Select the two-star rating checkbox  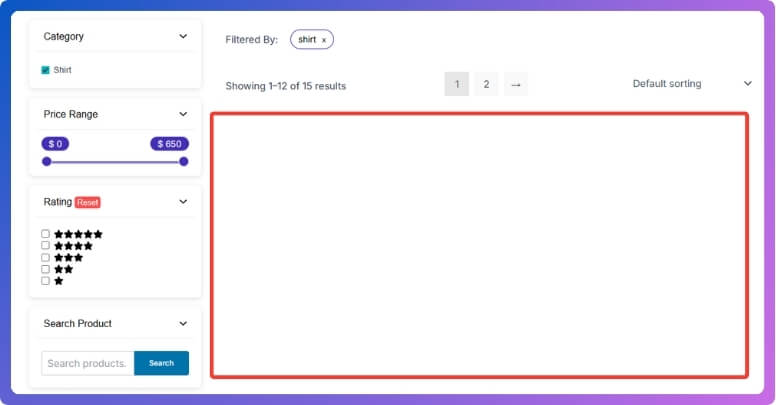[46, 269]
